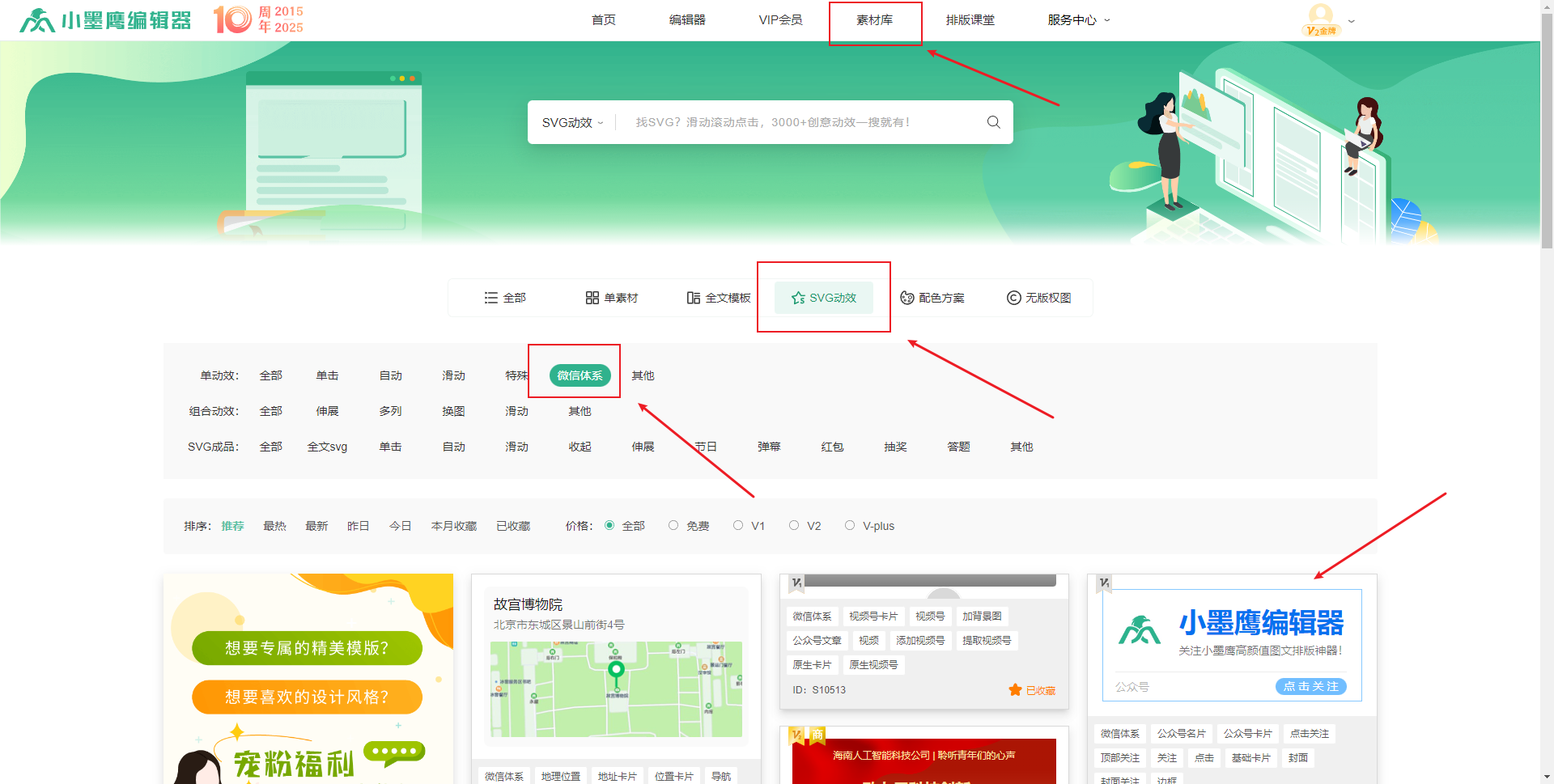This screenshot has width=1554, height=784.
Task: Choose the V2 price radio button
Action: point(794,526)
